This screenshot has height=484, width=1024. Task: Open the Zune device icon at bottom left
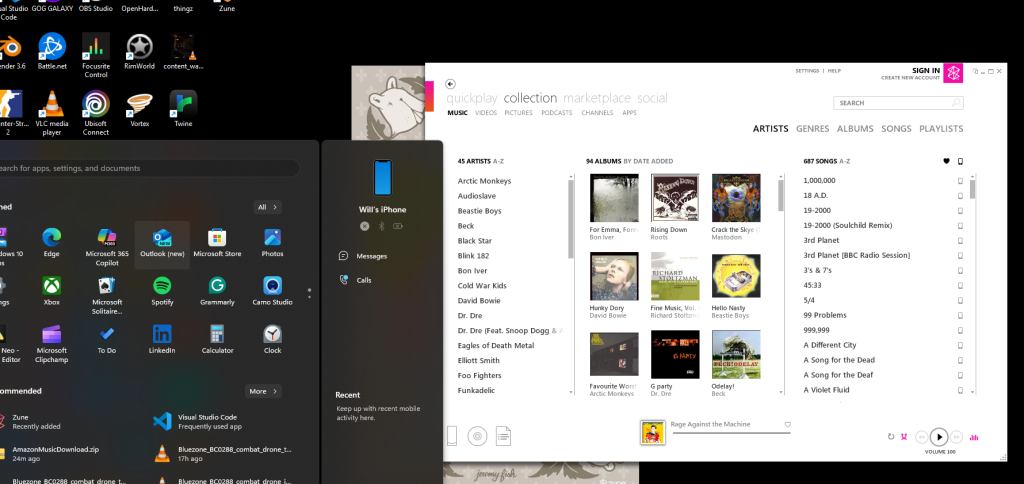coord(452,436)
